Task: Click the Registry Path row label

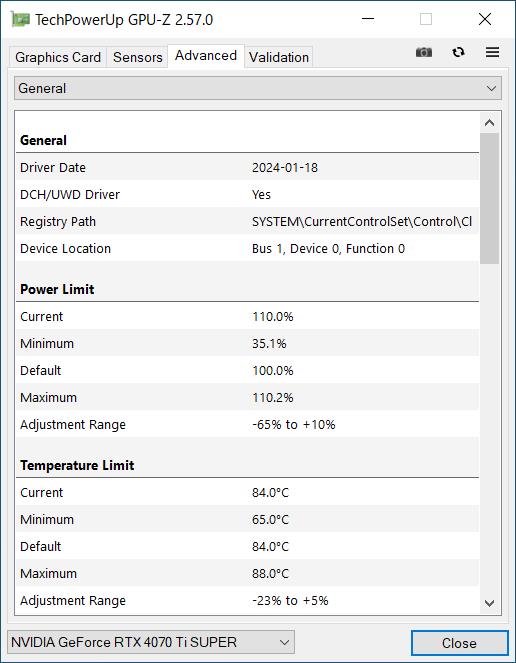Action: coord(58,222)
